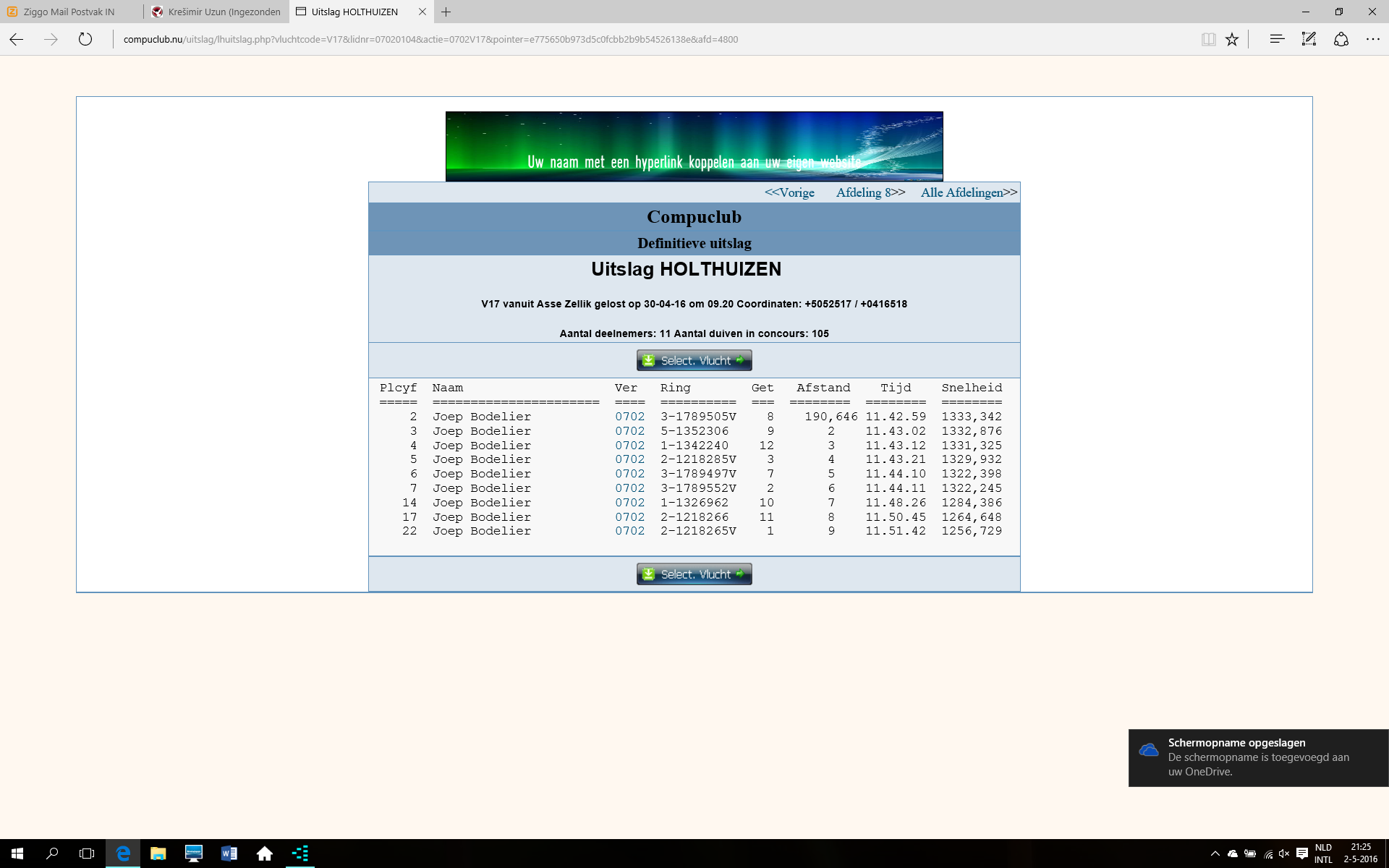1389x868 pixels.
Task: Reload the current page
Action: [85, 39]
